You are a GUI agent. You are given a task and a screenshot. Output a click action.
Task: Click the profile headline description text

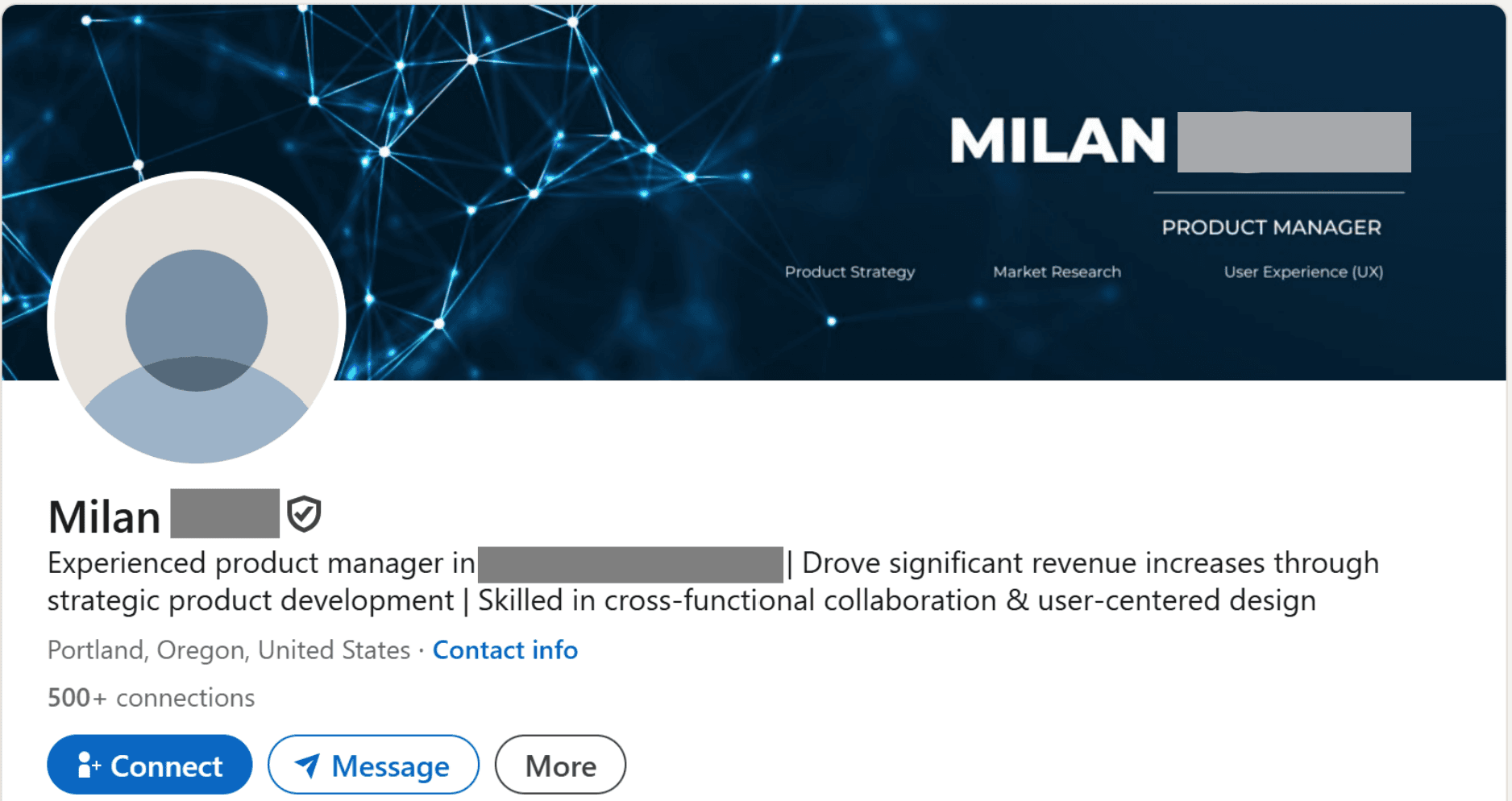coord(713,581)
